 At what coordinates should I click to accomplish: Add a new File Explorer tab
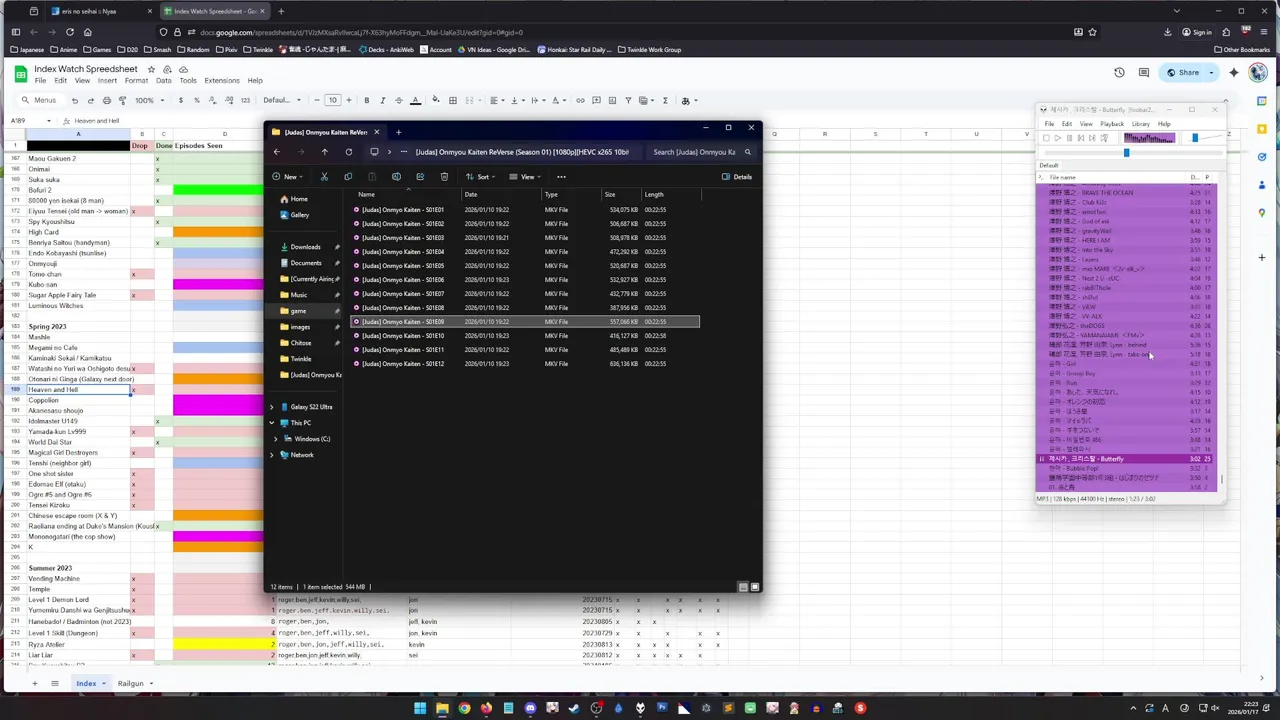[398, 132]
